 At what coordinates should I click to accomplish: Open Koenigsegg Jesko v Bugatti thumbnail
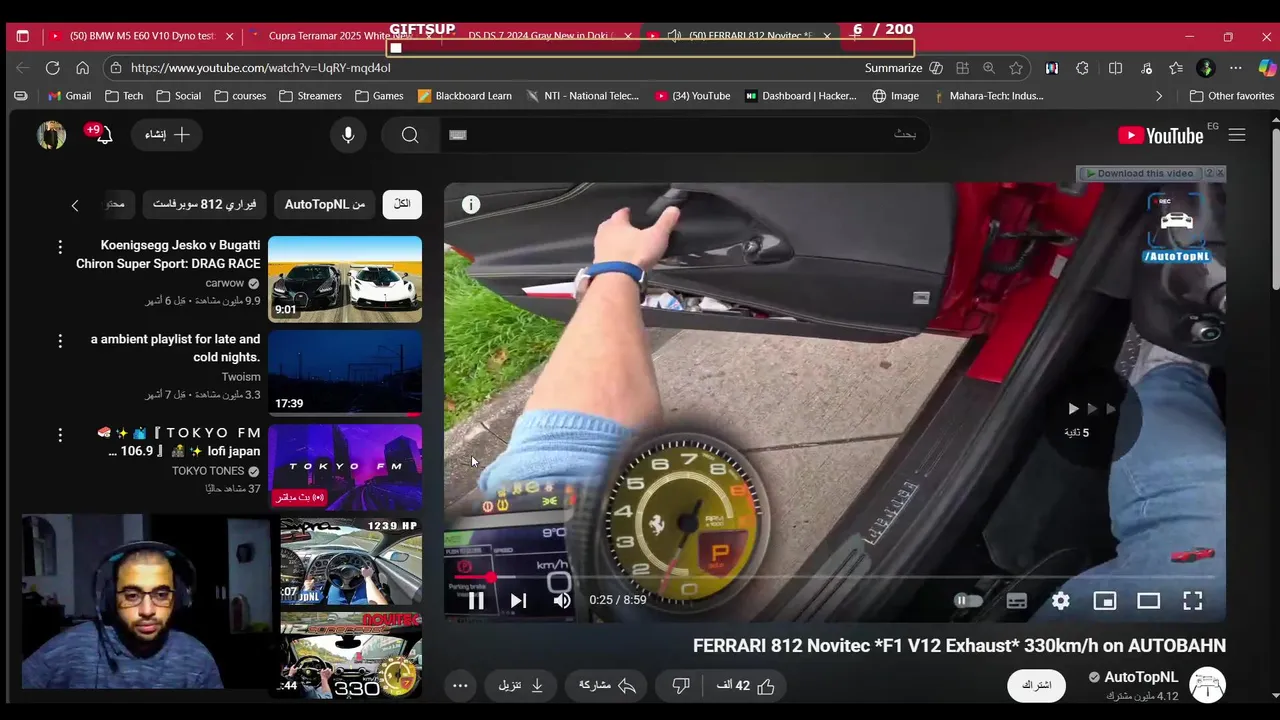[345, 279]
